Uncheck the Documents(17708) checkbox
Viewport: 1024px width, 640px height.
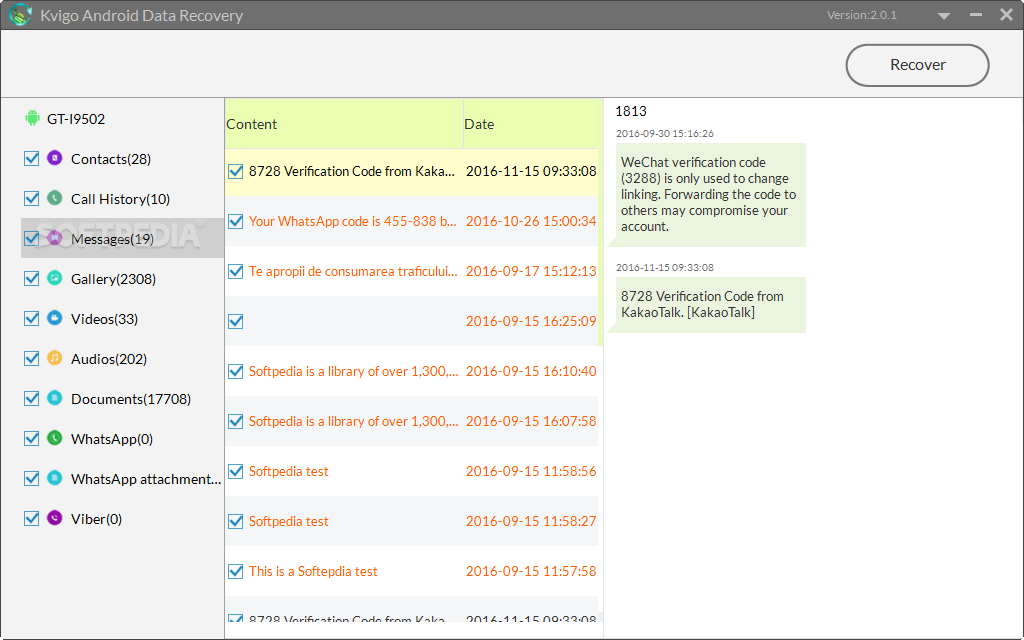click(31, 398)
